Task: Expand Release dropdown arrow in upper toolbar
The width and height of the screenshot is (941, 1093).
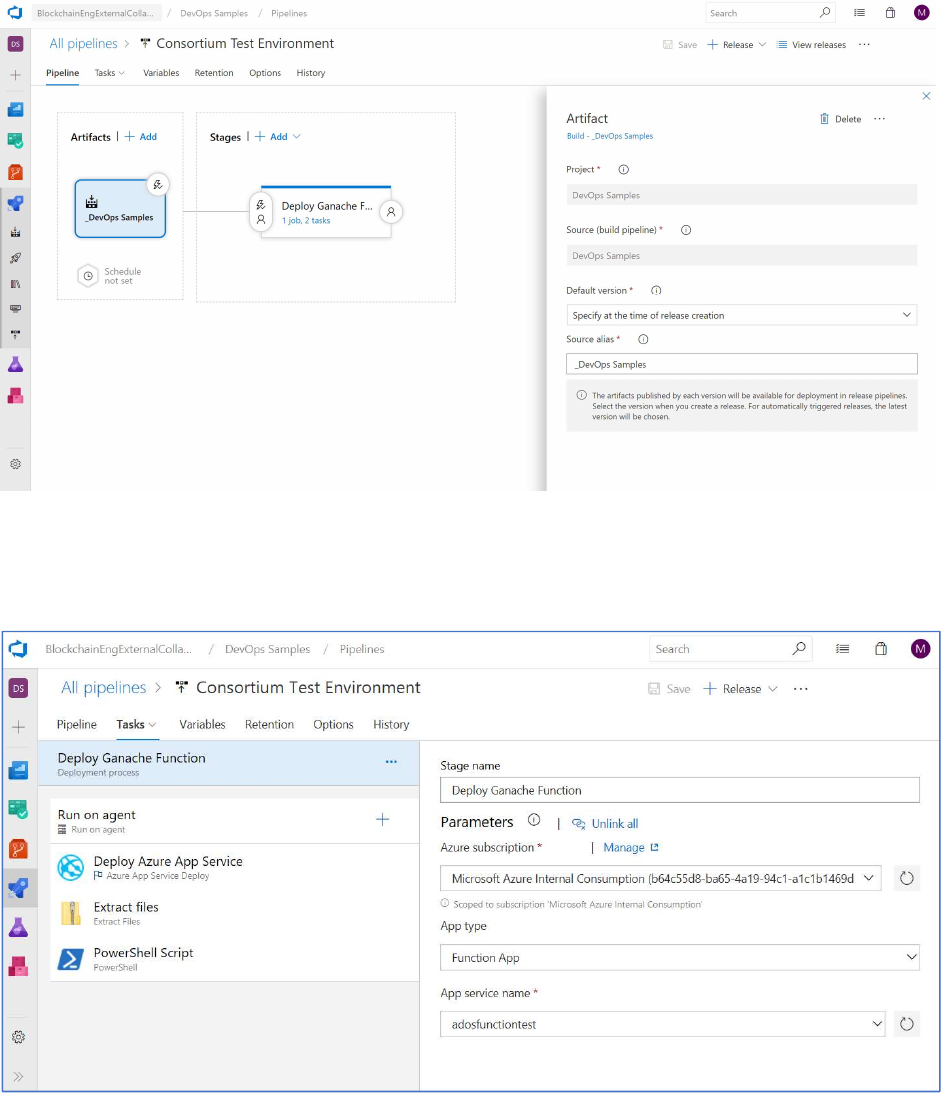Action: pyautogui.click(x=763, y=45)
